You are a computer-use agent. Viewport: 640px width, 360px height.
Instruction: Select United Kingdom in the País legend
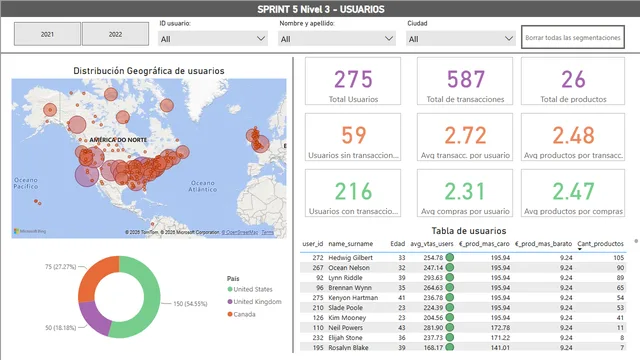pyautogui.click(x=254, y=302)
